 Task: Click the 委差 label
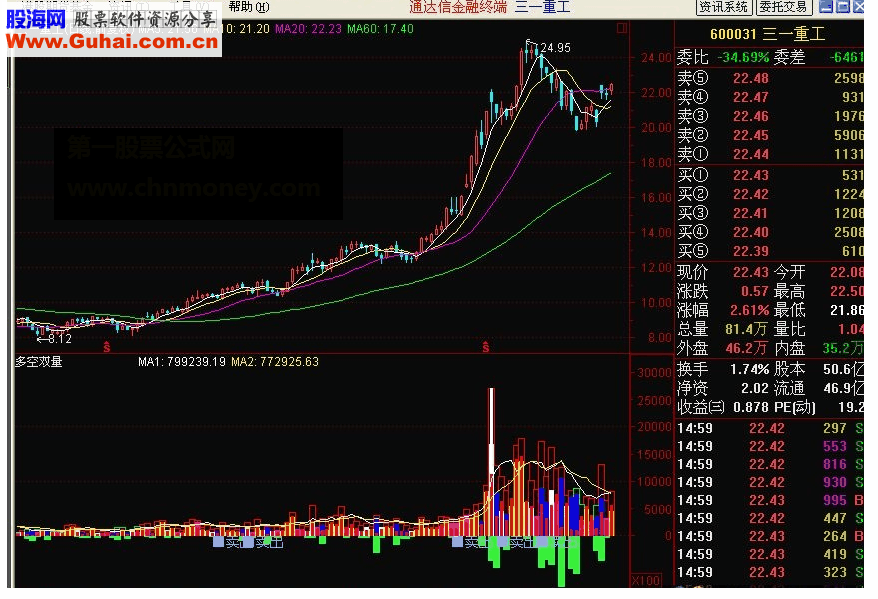pyautogui.click(x=789, y=57)
